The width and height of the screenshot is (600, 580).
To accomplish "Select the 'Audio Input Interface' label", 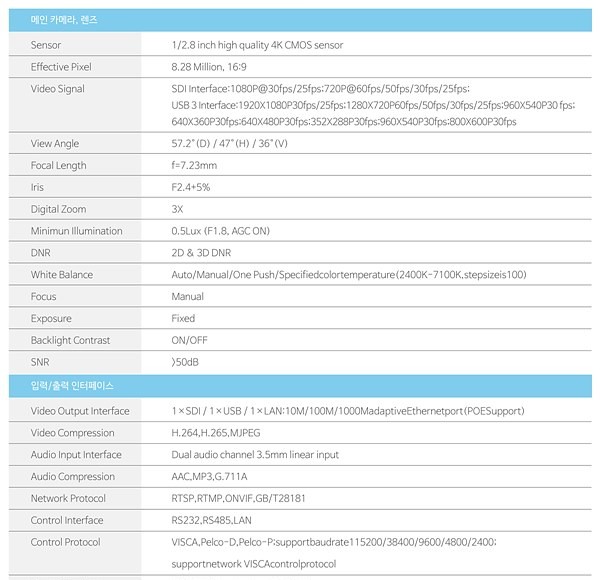I will [x=76, y=455].
